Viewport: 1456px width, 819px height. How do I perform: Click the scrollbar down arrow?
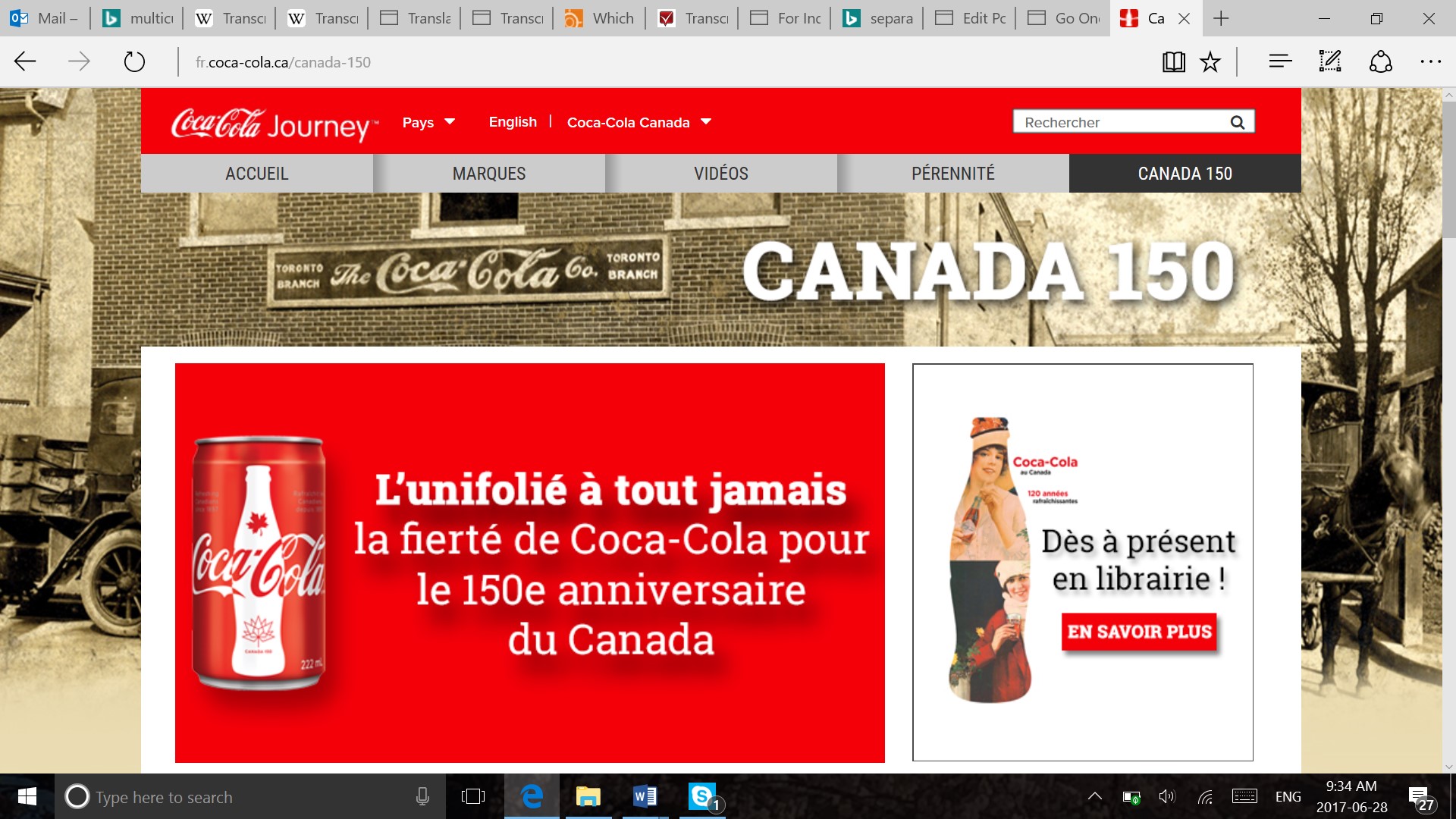coord(1448,767)
